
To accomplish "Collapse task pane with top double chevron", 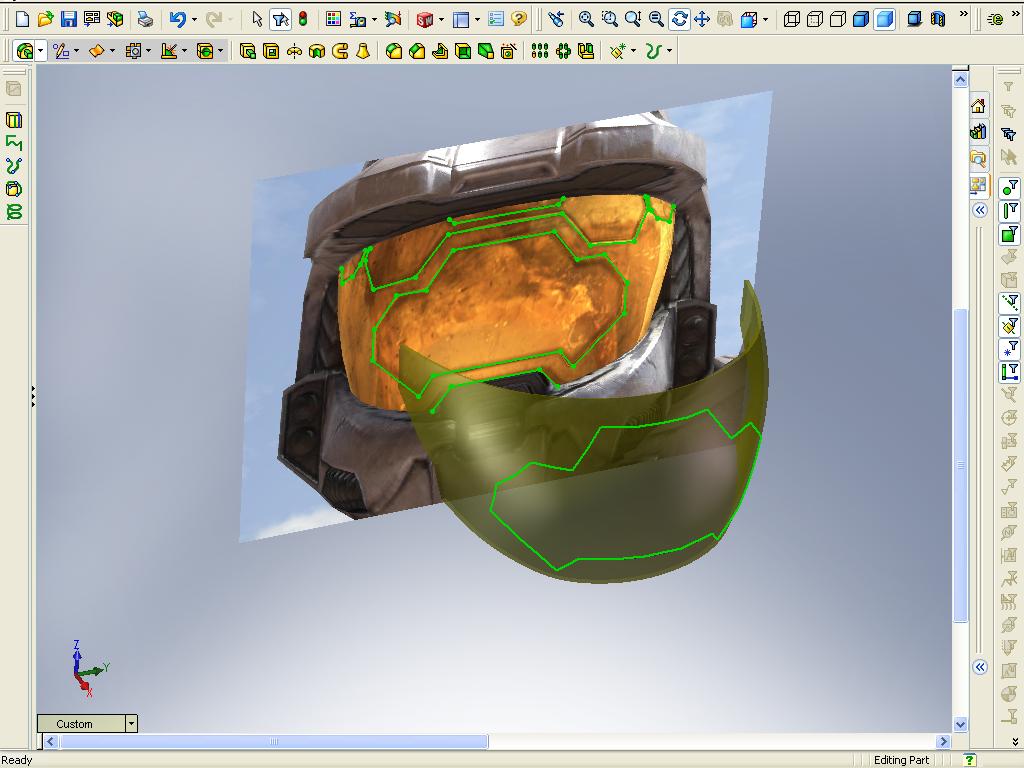I will (980, 210).
